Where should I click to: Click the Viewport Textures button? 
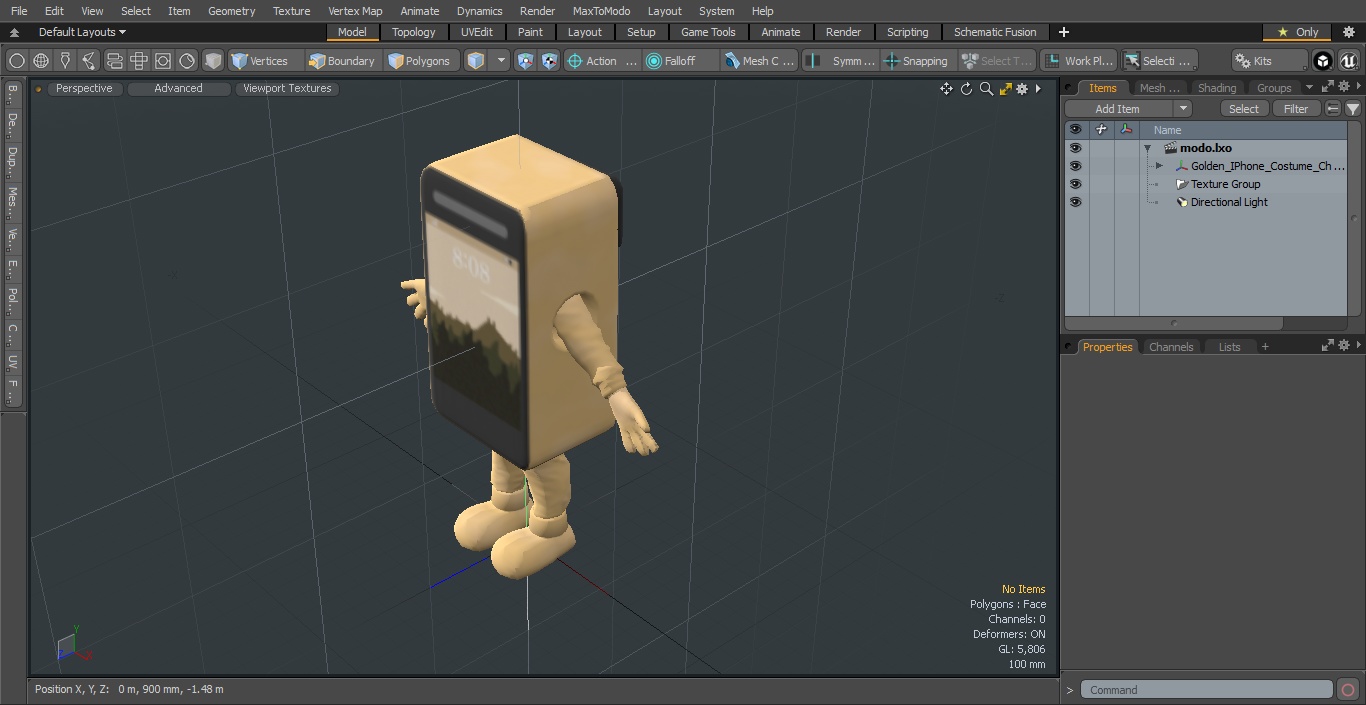287,88
